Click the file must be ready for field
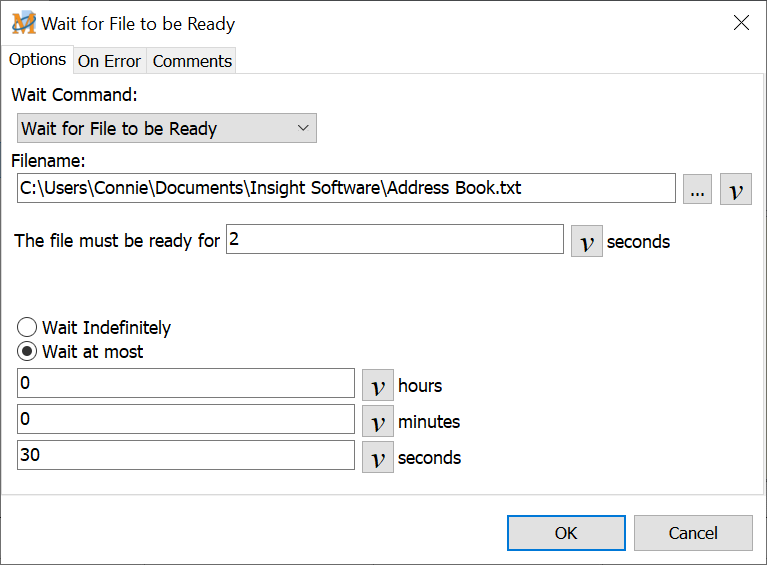Screen dimensions: 767x565 pos(394,240)
